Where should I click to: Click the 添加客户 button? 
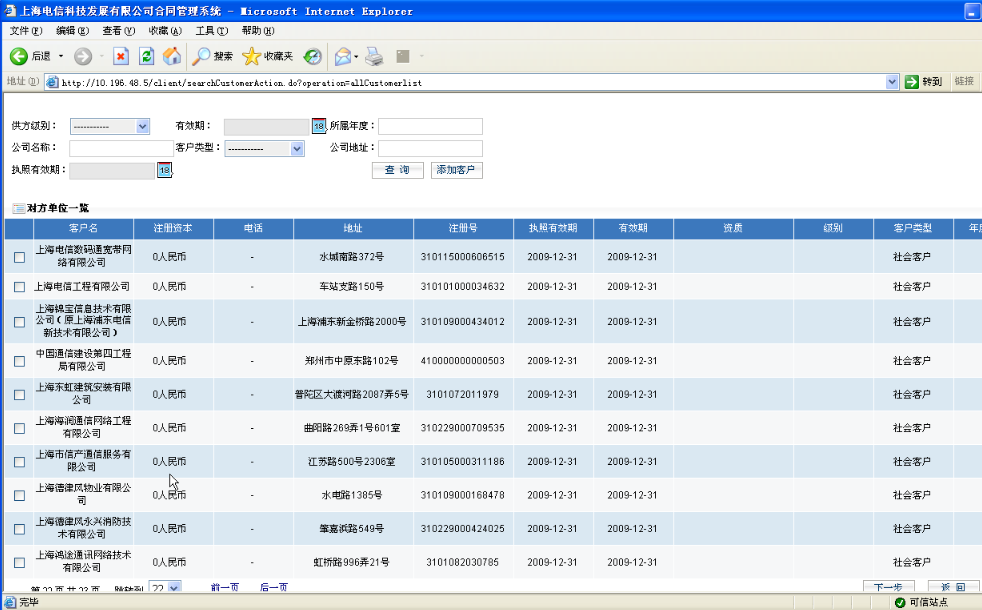tap(457, 170)
